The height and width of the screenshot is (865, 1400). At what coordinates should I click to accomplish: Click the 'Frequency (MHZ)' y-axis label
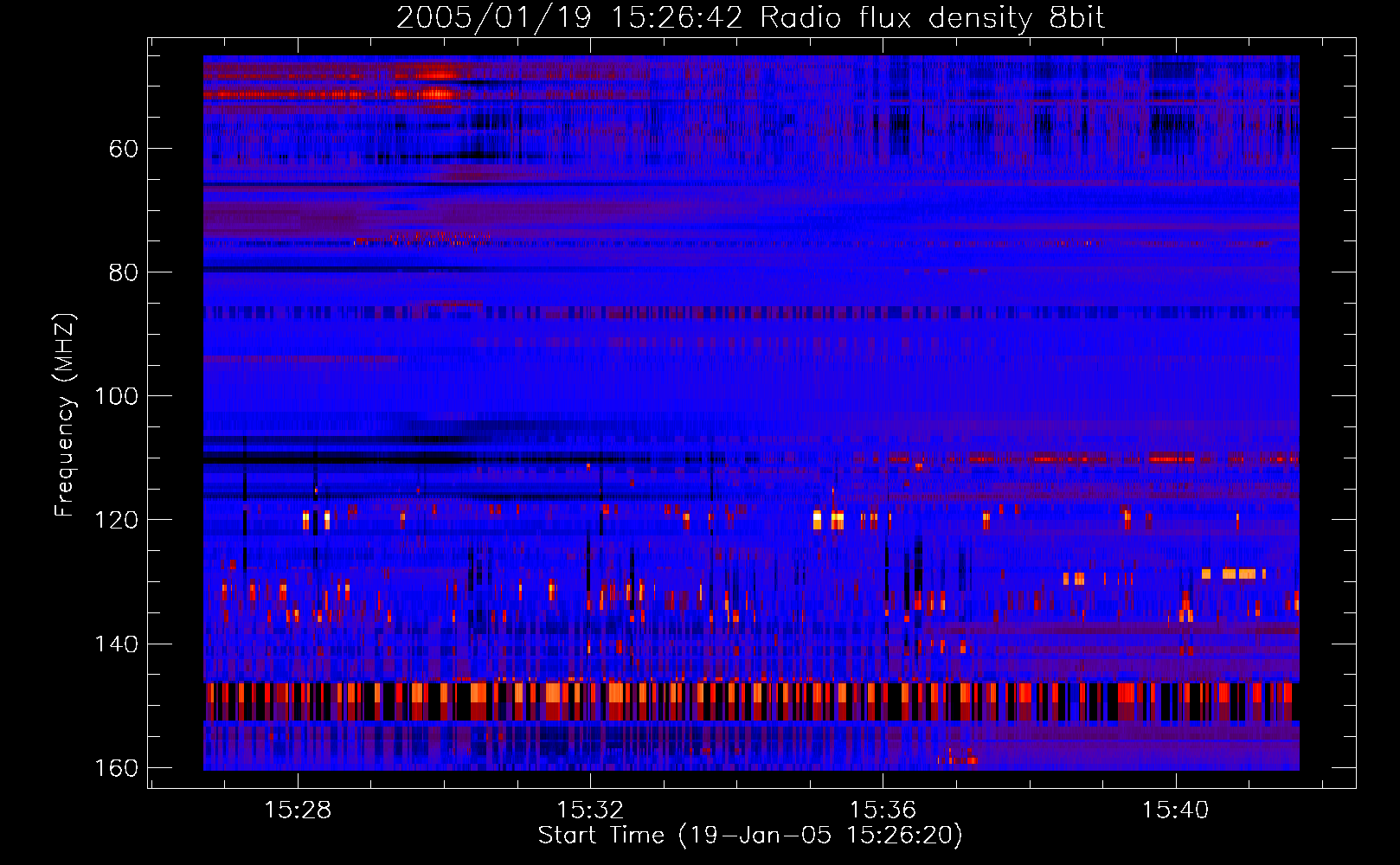click(65, 415)
